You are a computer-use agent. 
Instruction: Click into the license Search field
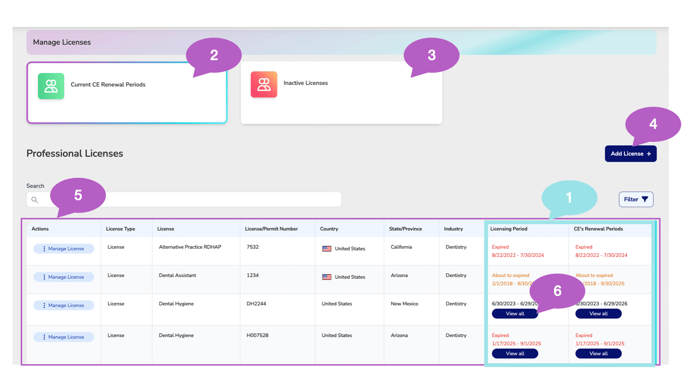pyautogui.click(x=184, y=199)
